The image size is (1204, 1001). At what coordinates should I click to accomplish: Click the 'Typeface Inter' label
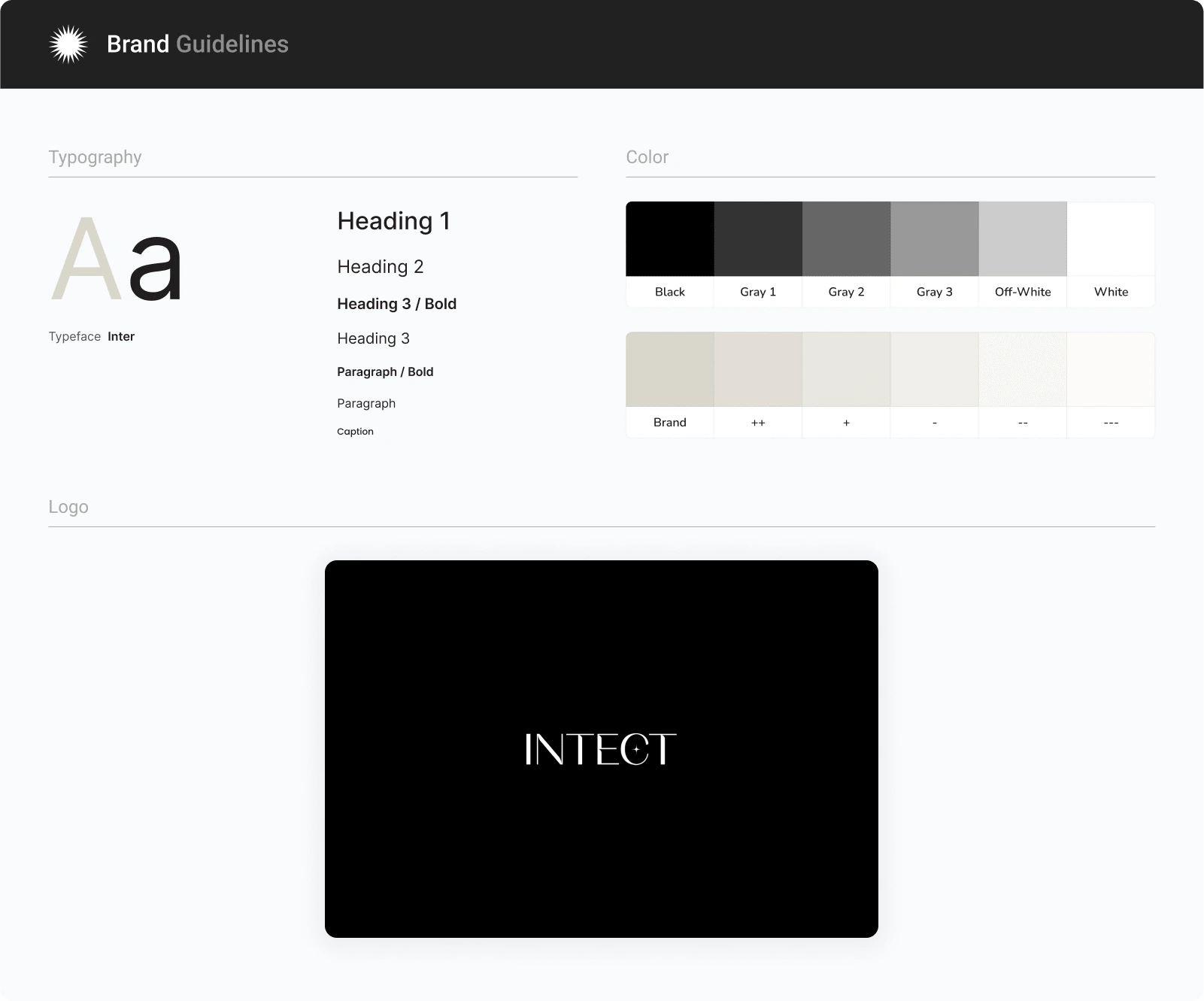pyautogui.click(x=92, y=336)
